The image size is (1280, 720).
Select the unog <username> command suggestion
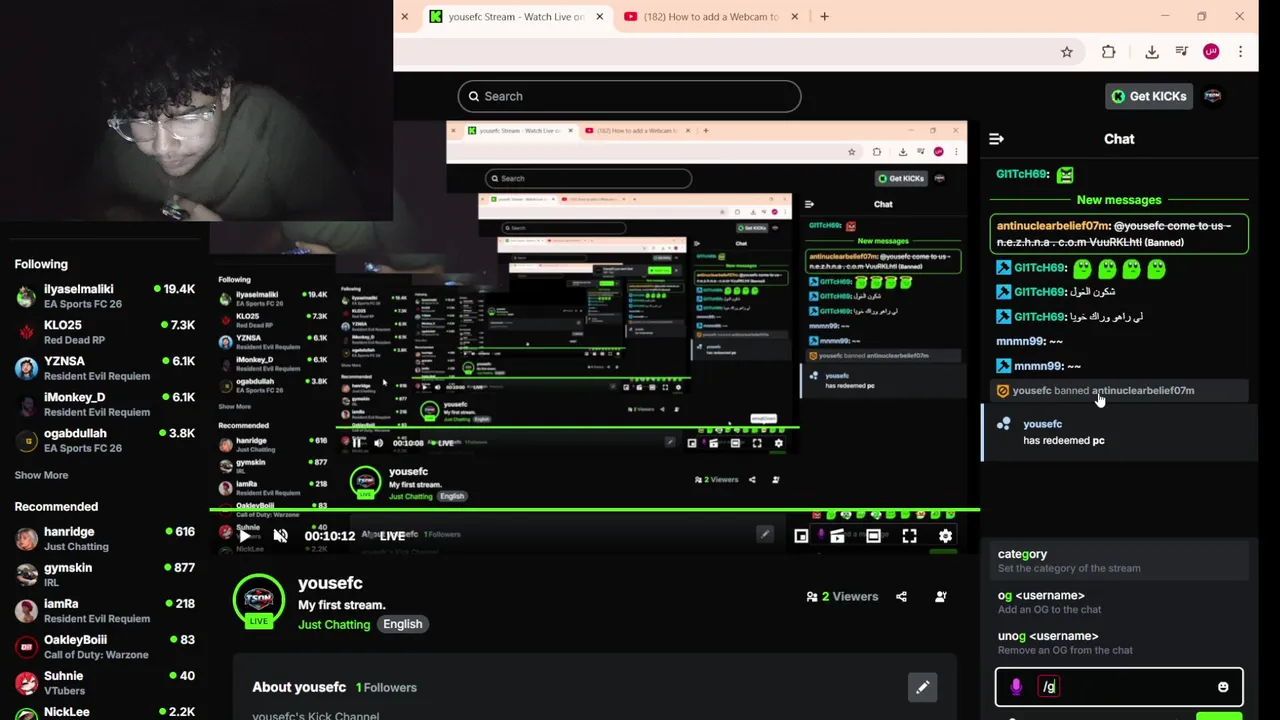click(1118, 642)
